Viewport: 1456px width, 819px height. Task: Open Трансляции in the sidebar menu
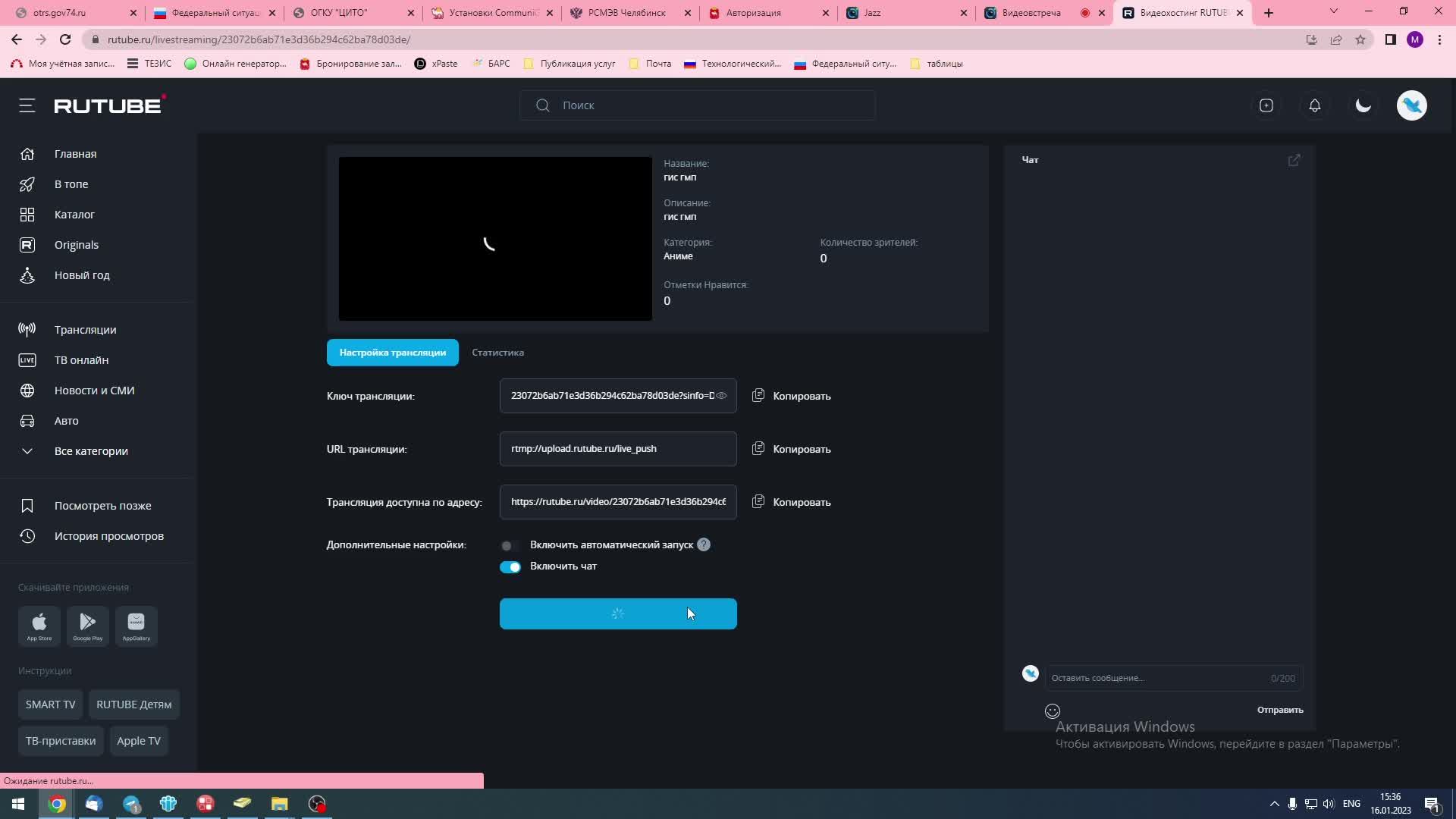(85, 330)
